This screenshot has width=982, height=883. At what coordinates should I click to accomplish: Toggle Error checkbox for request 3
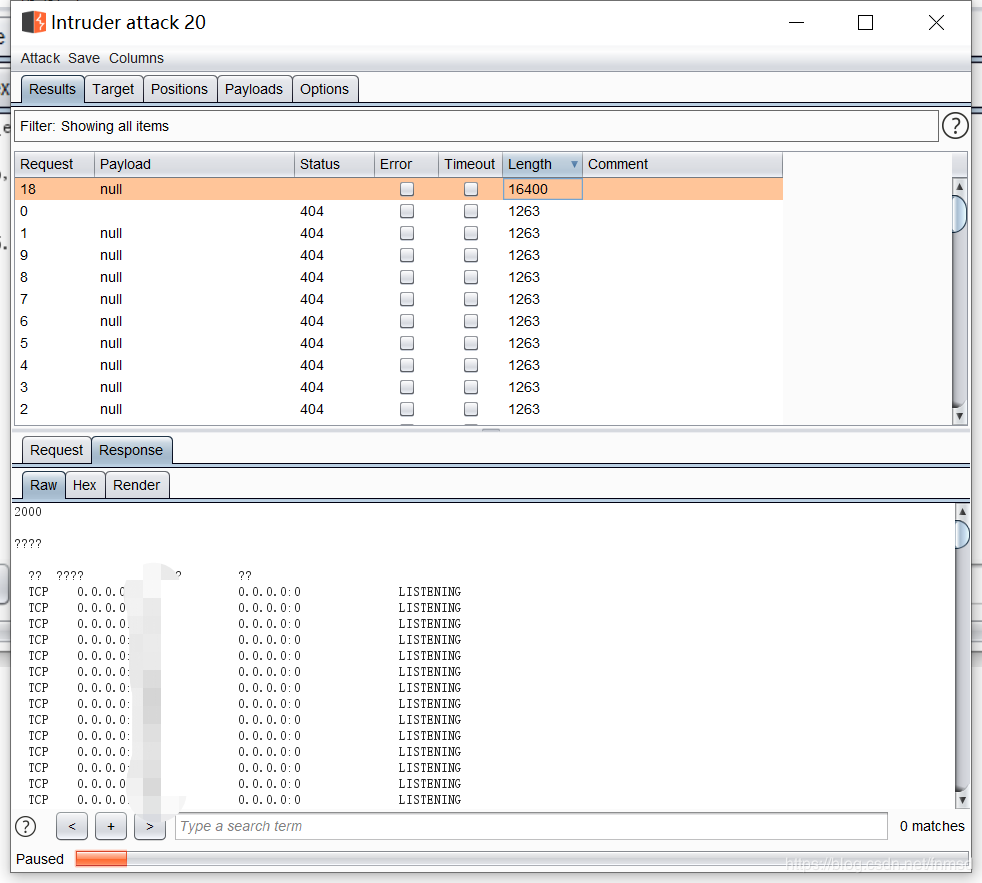[407, 387]
